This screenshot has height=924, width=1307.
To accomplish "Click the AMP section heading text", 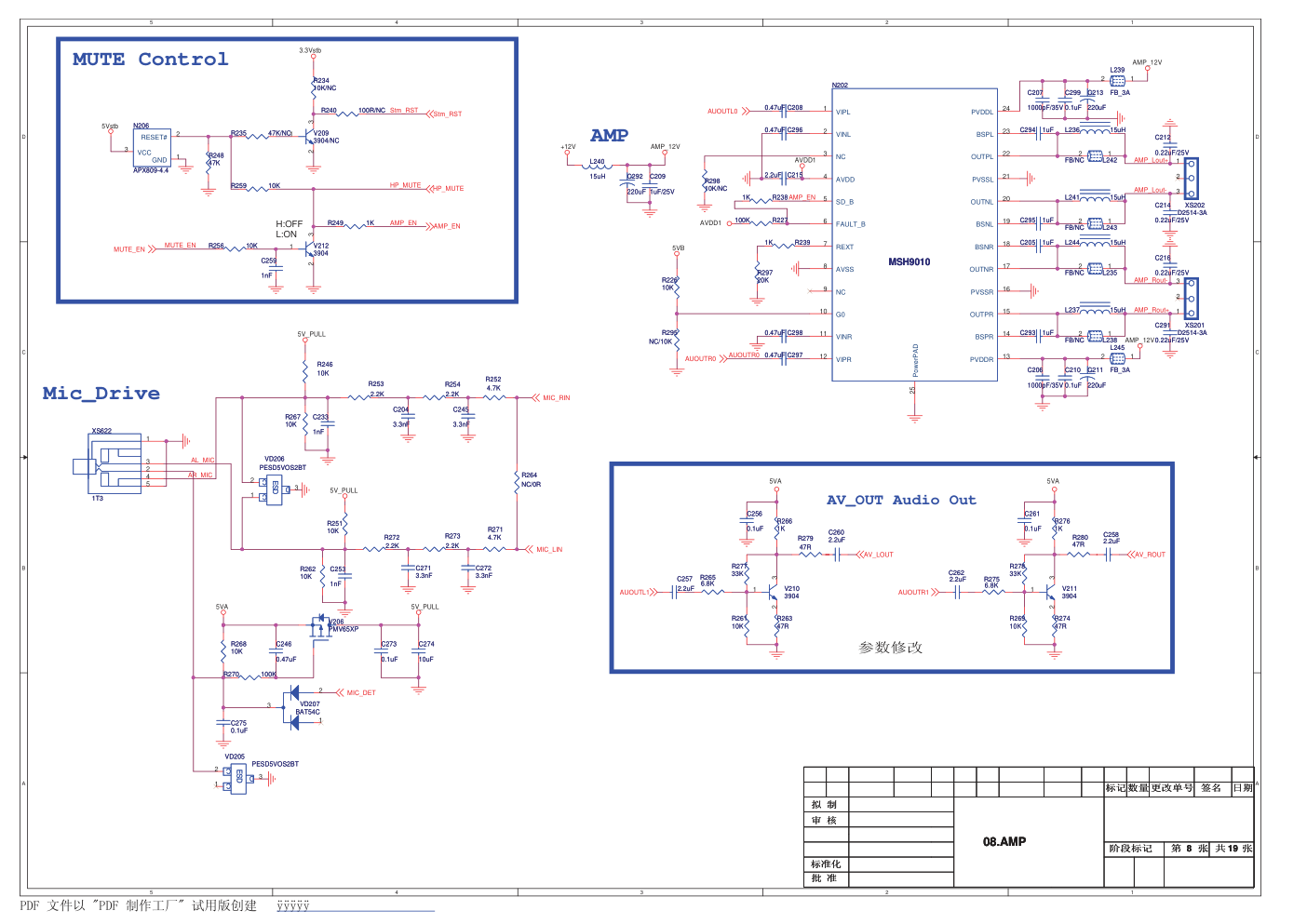I will click(609, 136).
